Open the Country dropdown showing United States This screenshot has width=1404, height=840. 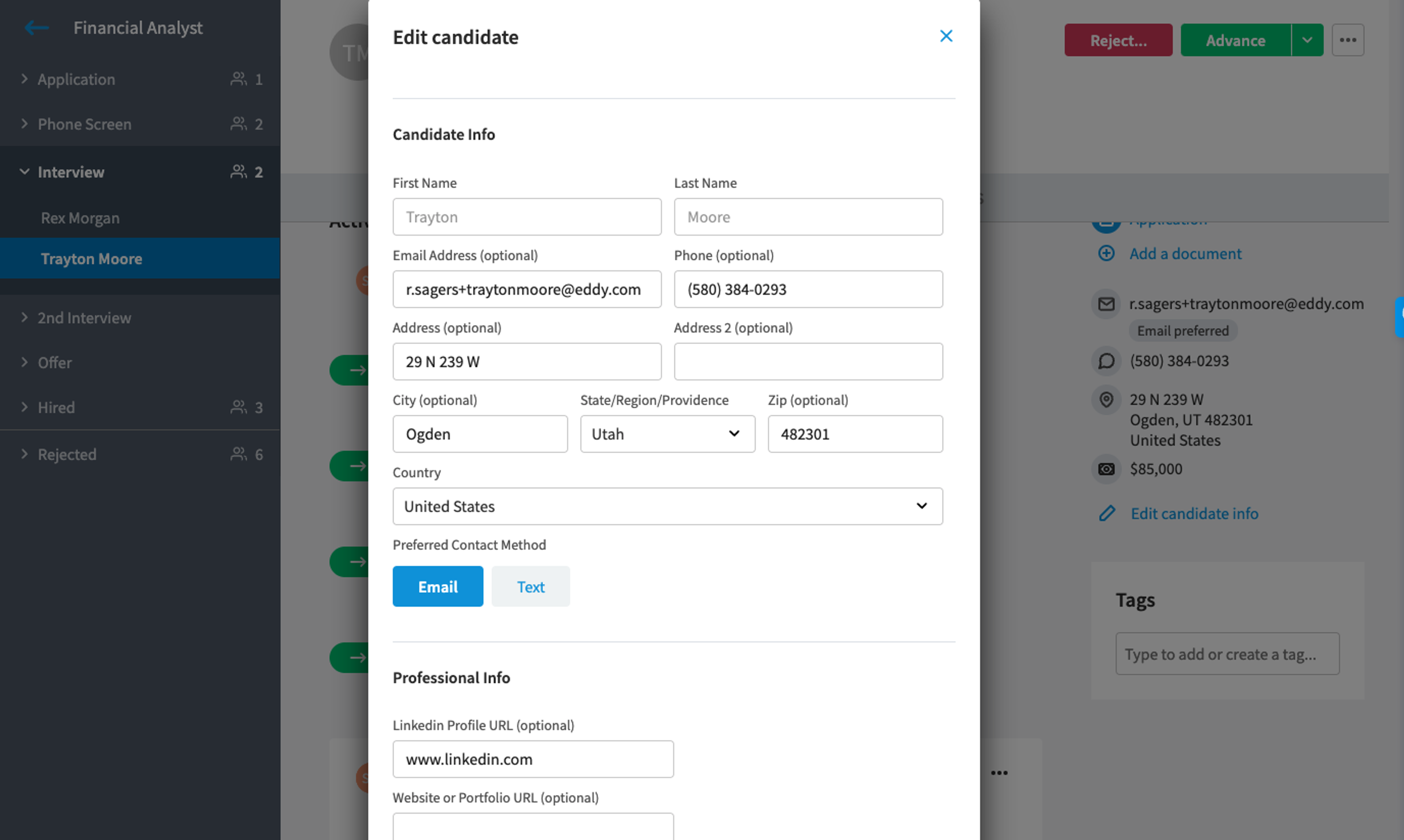click(x=668, y=506)
